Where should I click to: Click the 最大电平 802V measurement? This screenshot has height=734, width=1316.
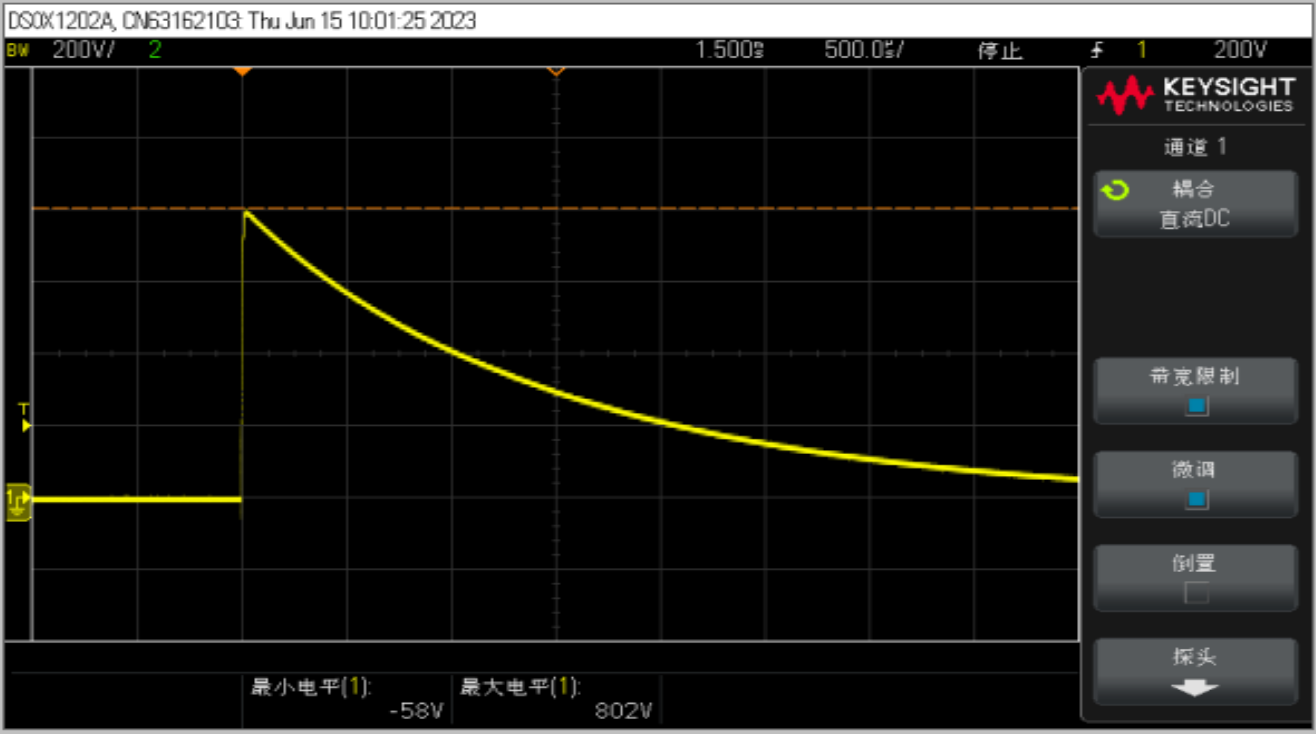pos(556,699)
